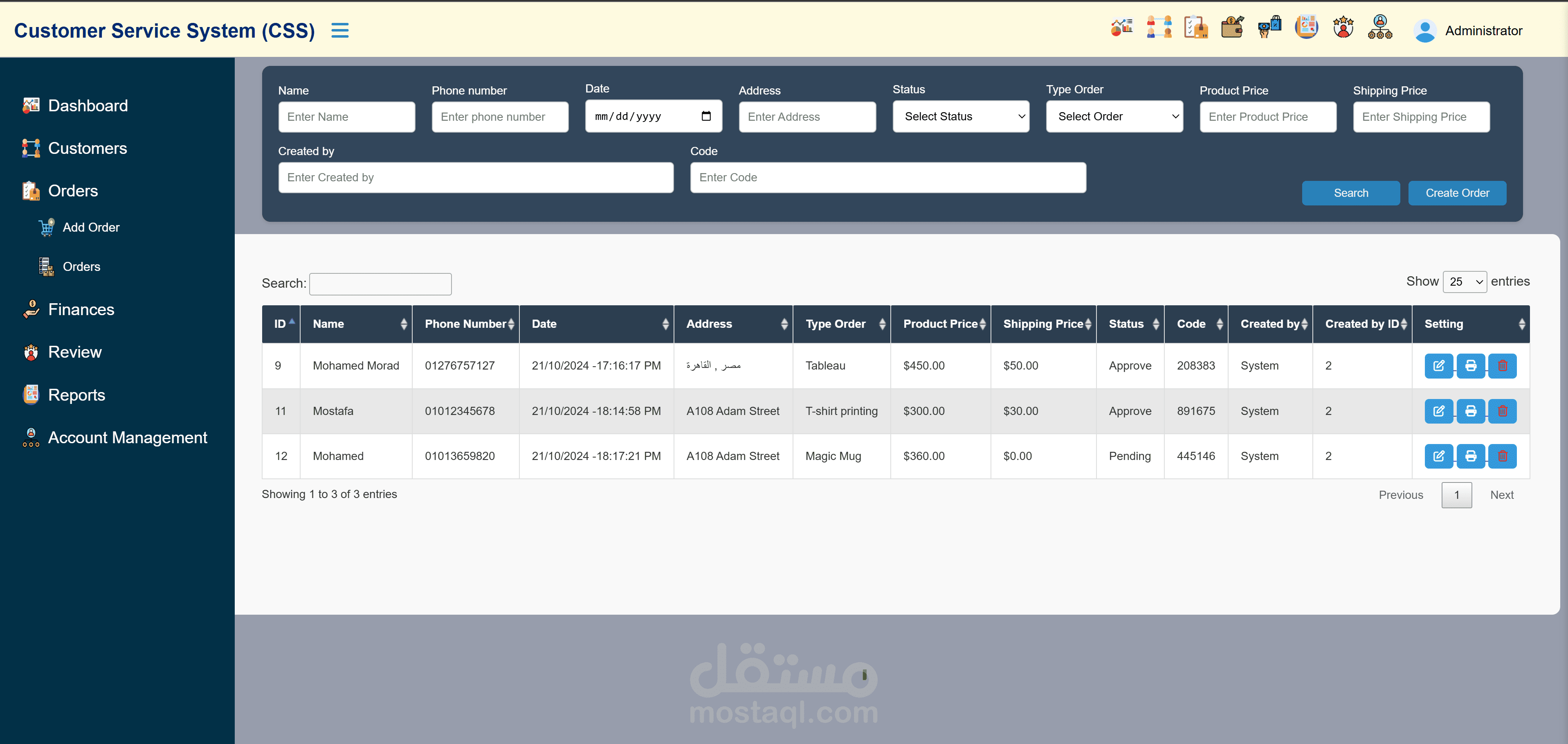Screen dimensions: 1568x744
Task: Open the Dashboard analytics icon in the top bar
Action: [x=1122, y=27]
